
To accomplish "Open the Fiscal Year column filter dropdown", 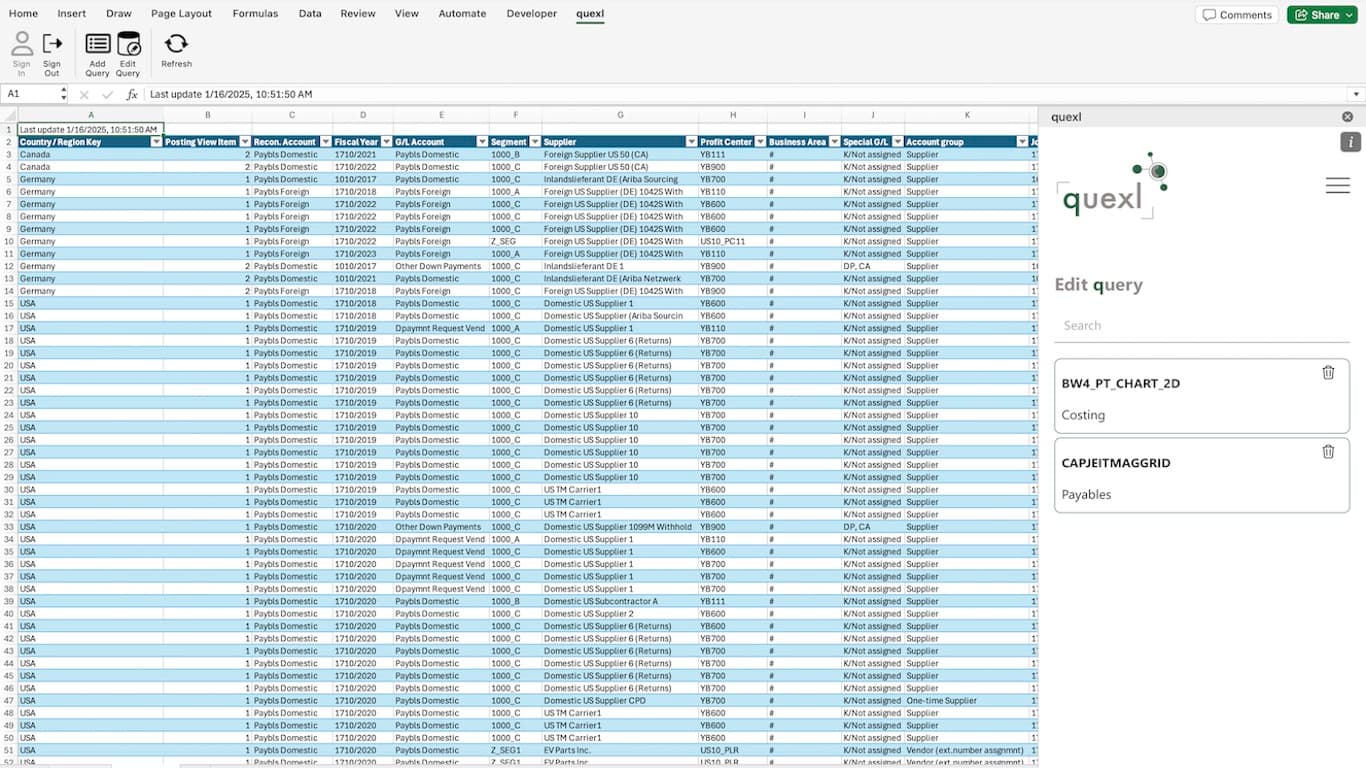I will (387, 141).
